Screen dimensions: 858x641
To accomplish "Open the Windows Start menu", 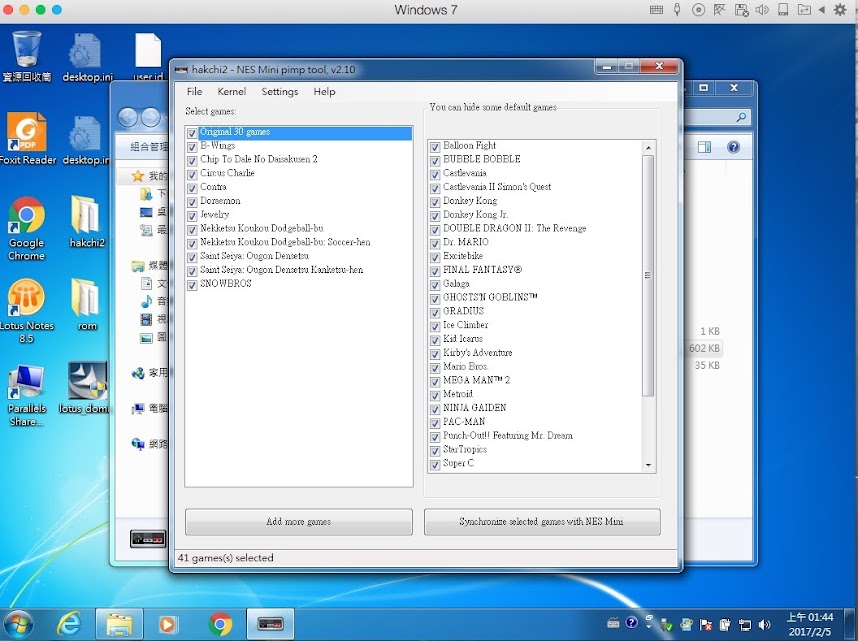I will 19,624.
